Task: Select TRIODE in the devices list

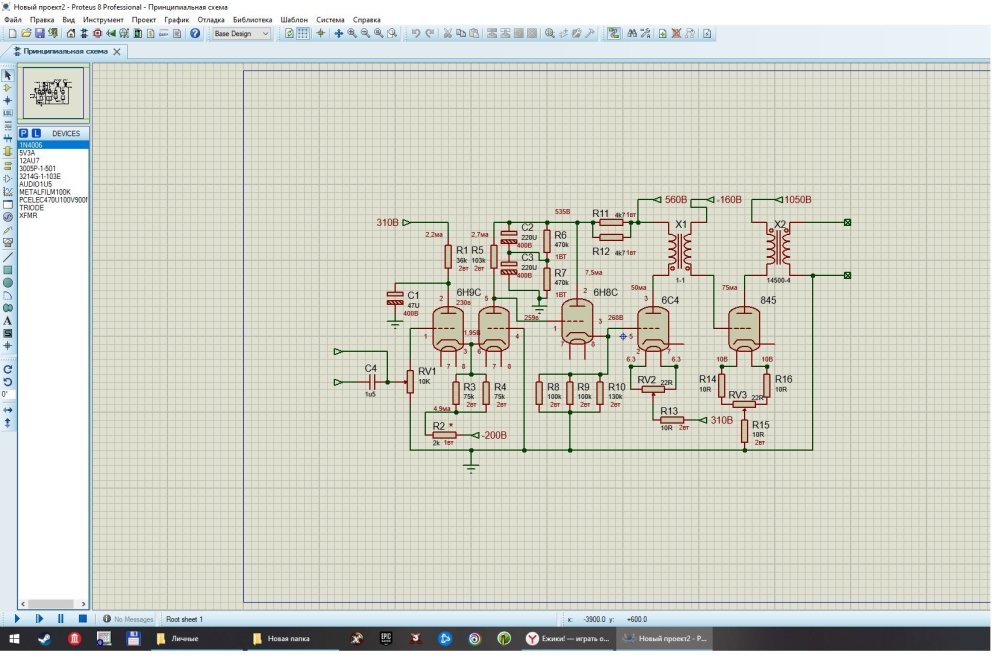Action: (x=32, y=208)
